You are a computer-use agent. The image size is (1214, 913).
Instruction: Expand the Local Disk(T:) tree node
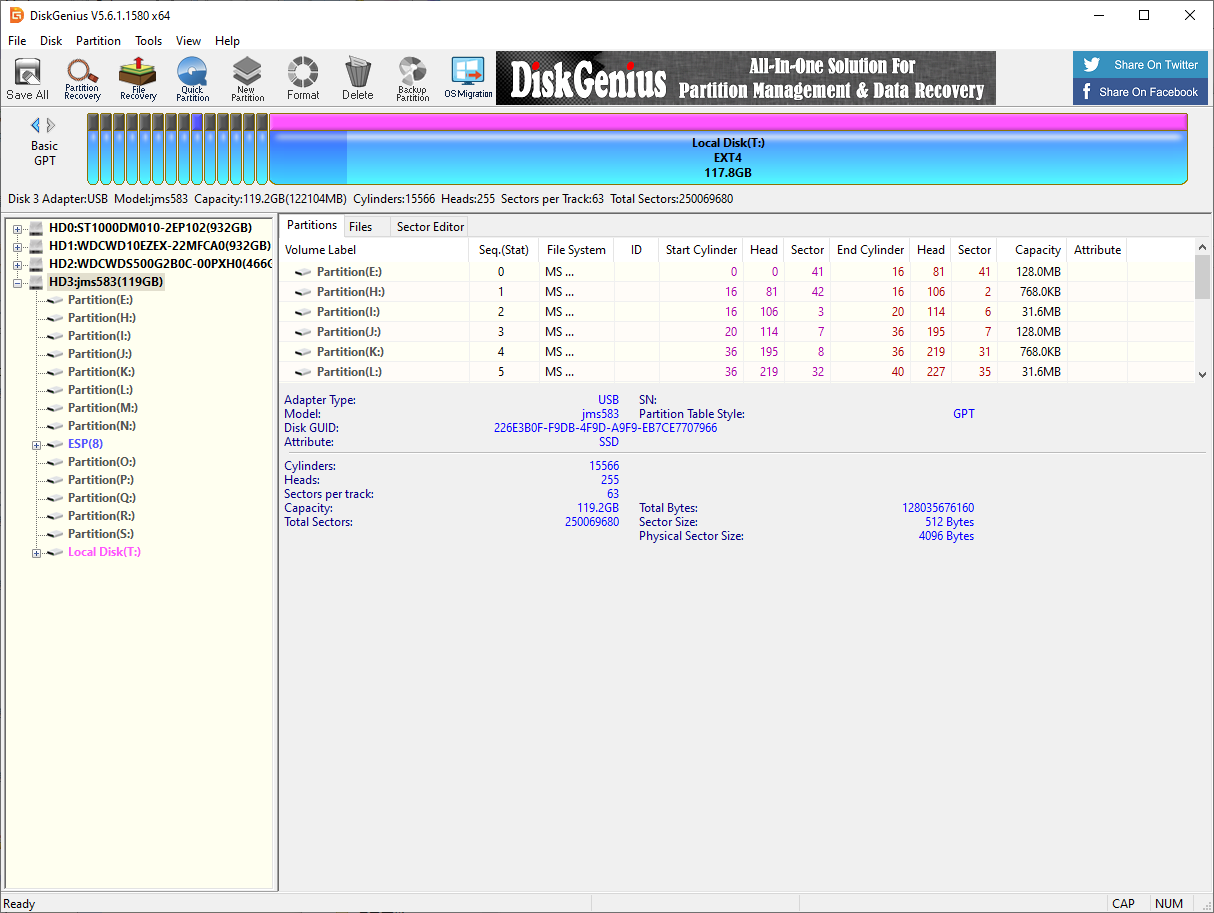click(x=37, y=553)
